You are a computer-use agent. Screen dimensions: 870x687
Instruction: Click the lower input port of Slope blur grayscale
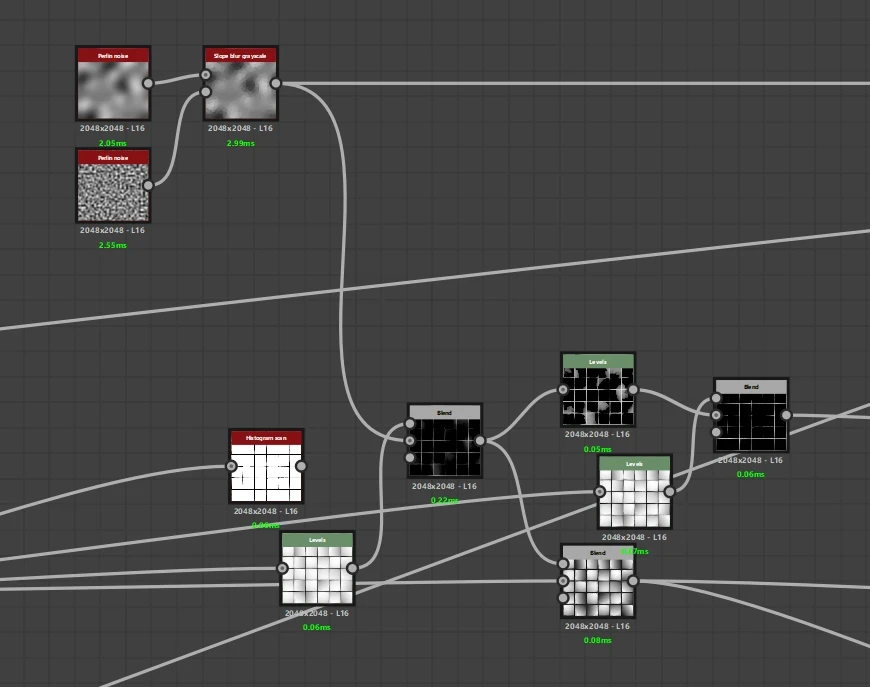point(206,92)
